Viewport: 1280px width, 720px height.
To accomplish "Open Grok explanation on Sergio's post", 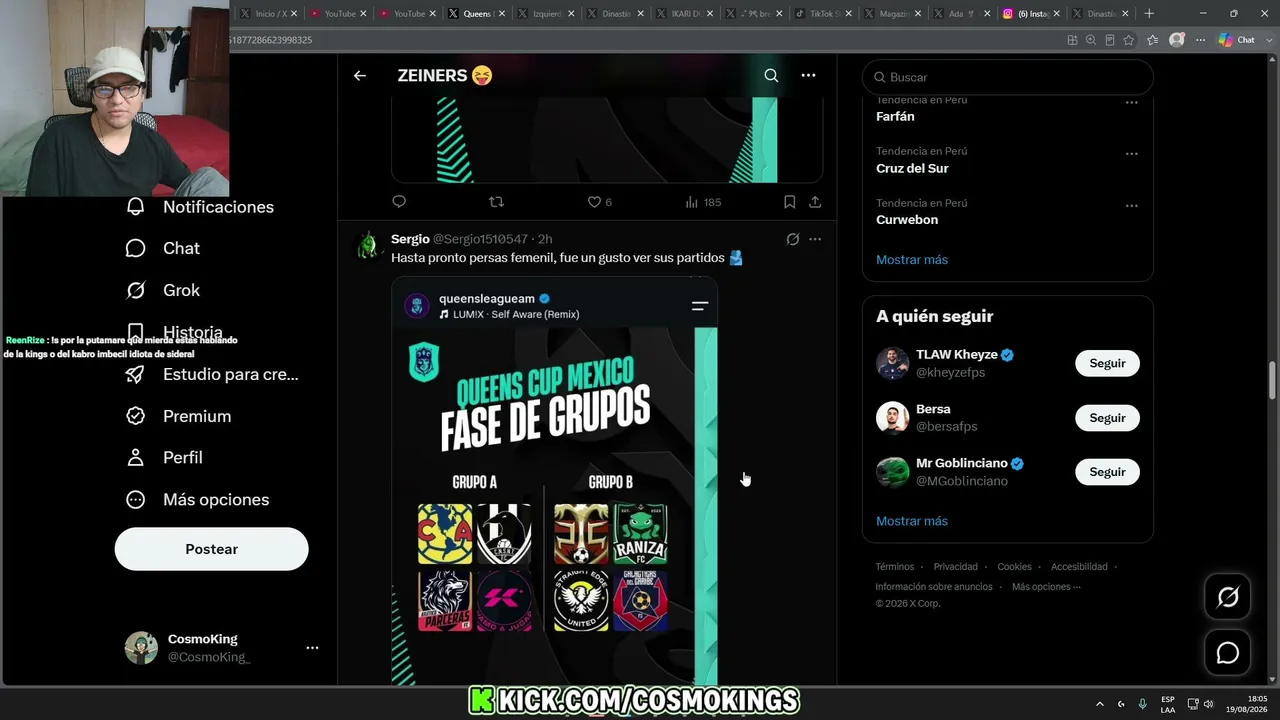I will tap(793, 239).
